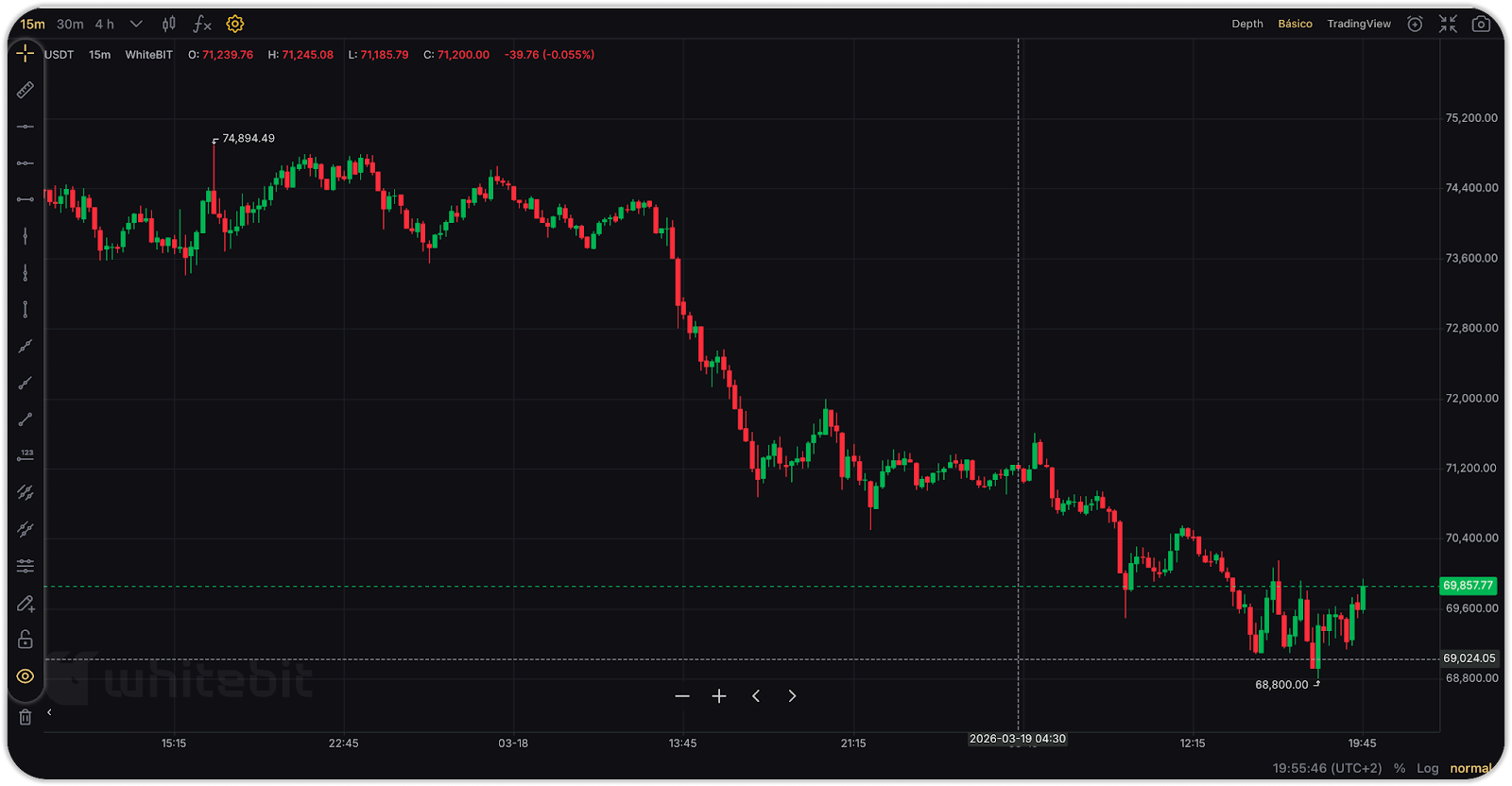
Task: Exit fullscreen using collapse arrows icon
Action: tap(1448, 24)
